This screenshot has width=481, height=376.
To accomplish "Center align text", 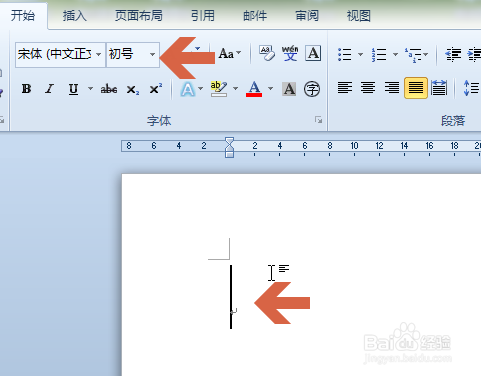I will 368,88.
